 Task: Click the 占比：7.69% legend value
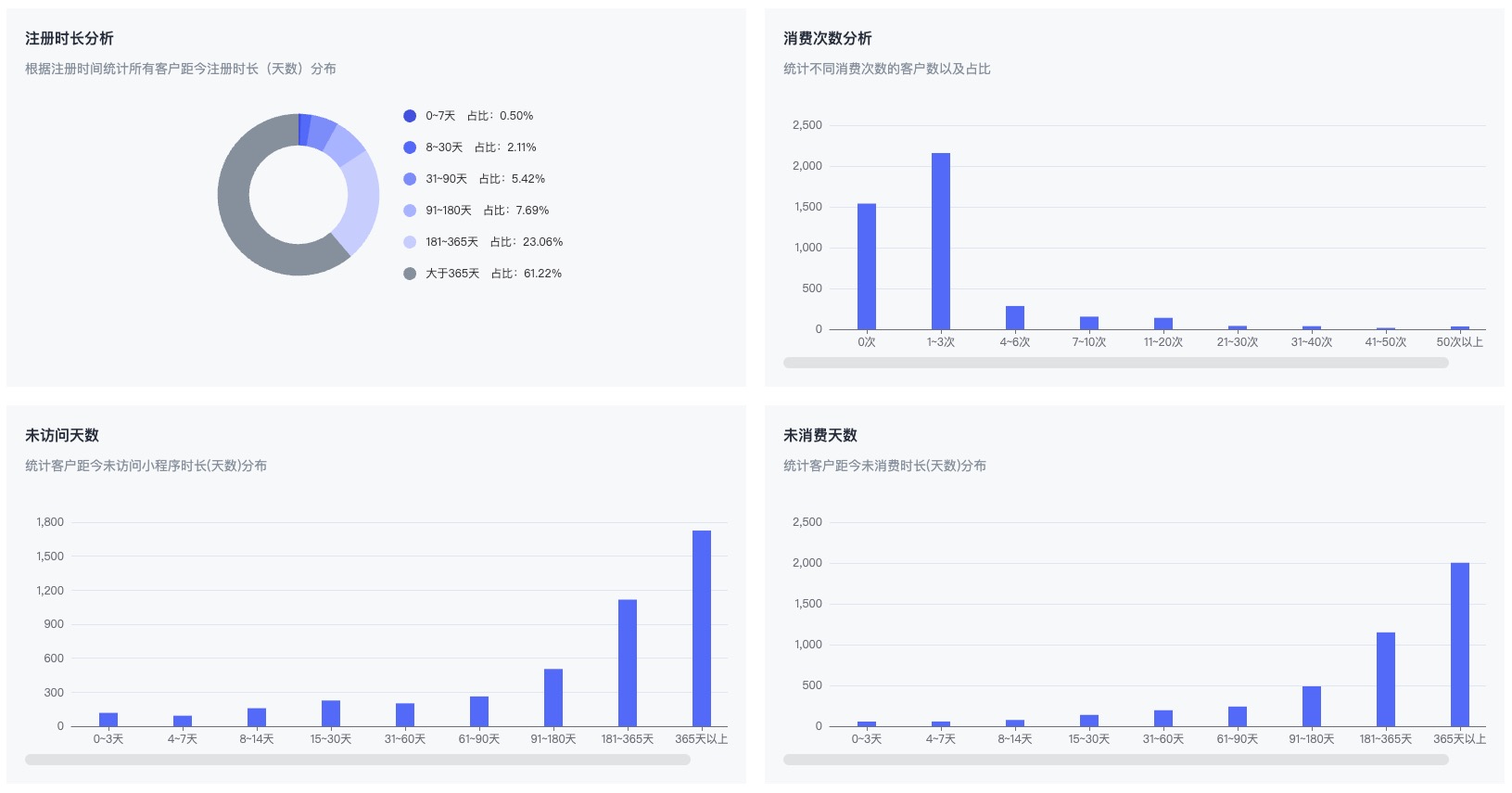pos(516,211)
